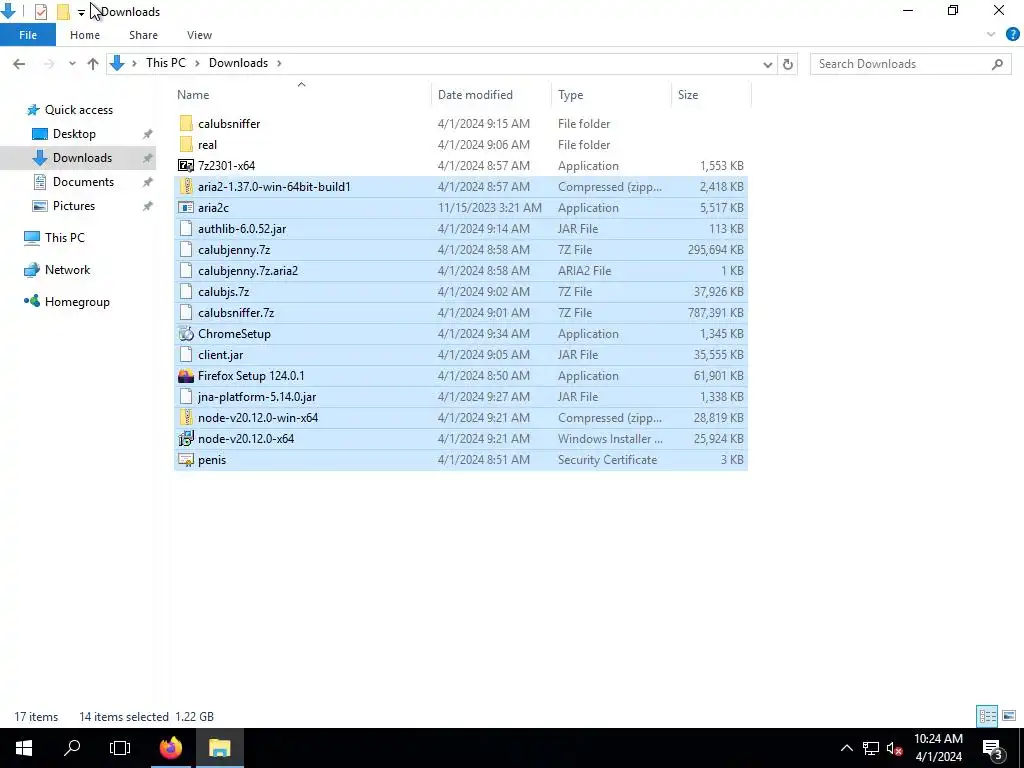Screen dimensions: 1024x768
Task: Click the aria2c application icon
Action: [x=186, y=208]
